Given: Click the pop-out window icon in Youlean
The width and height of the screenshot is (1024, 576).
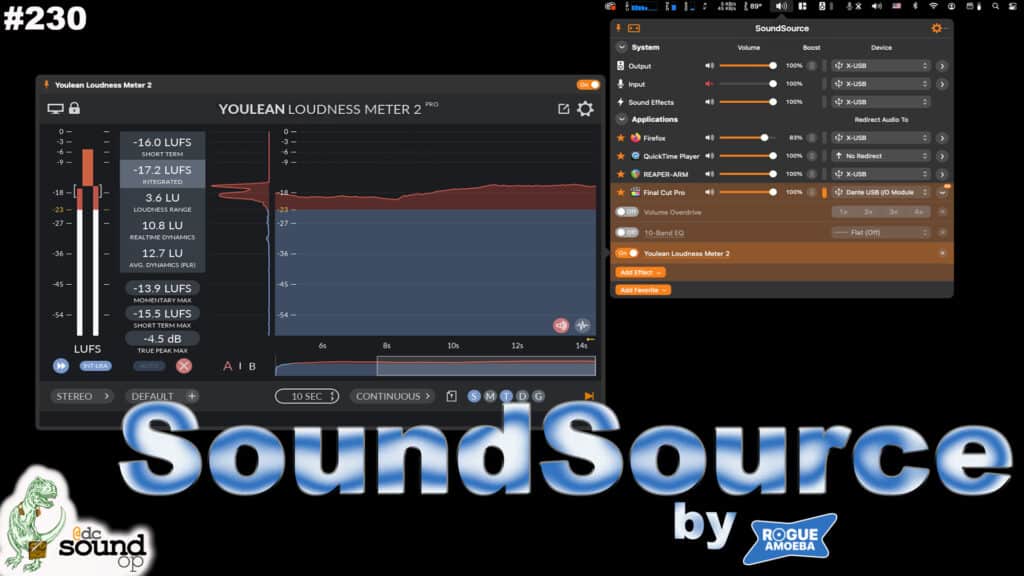Looking at the screenshot, I should pos(564,109).
